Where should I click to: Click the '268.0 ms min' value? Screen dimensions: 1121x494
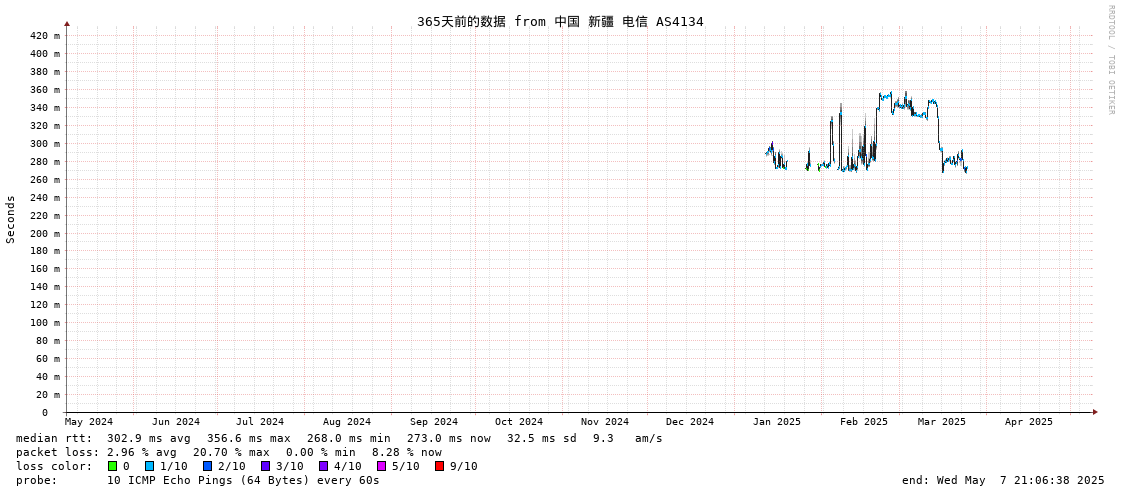[x=350, y=438]
